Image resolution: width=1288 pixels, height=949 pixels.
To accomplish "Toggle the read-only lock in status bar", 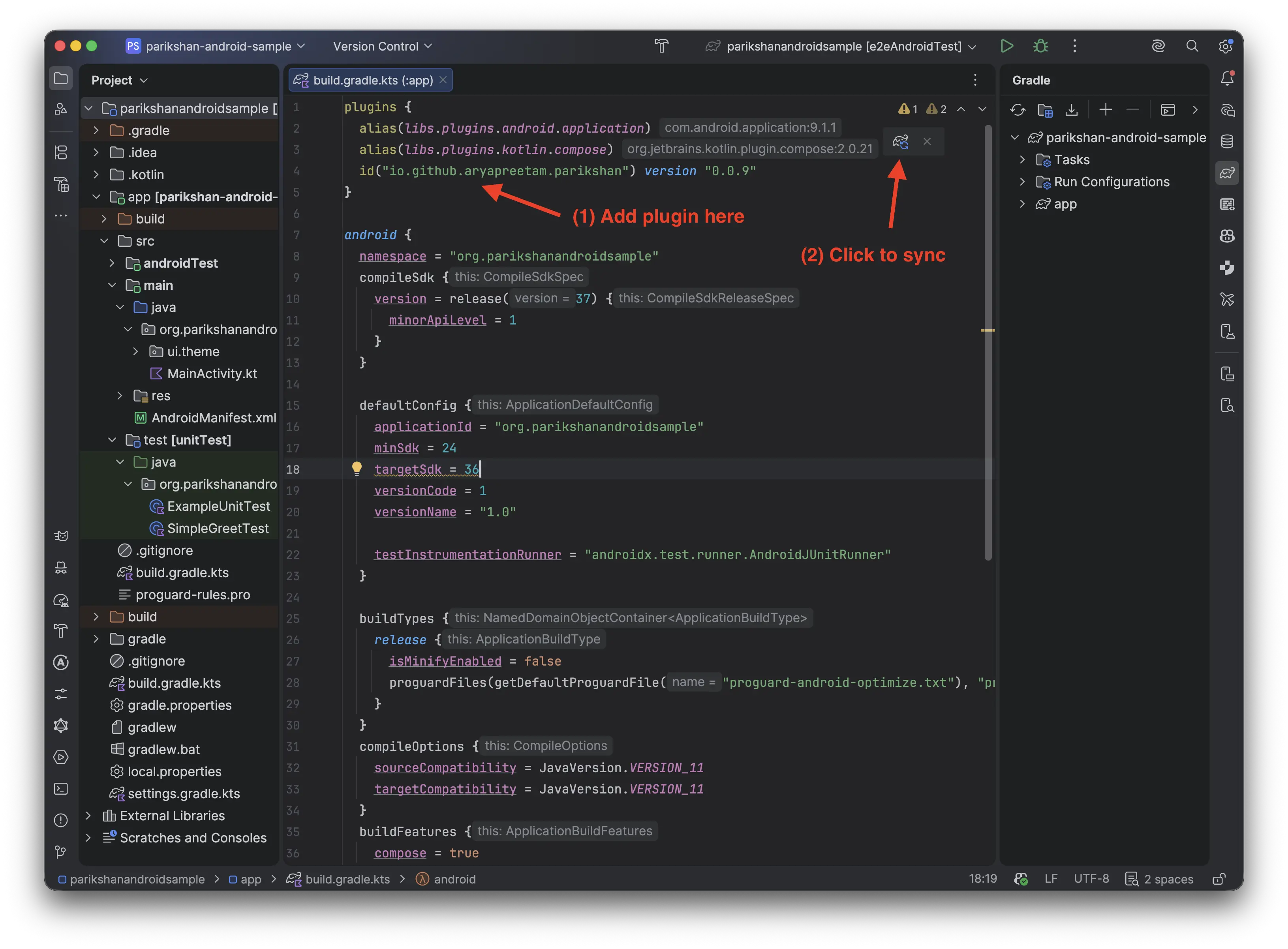I will tap(1219, 879).
